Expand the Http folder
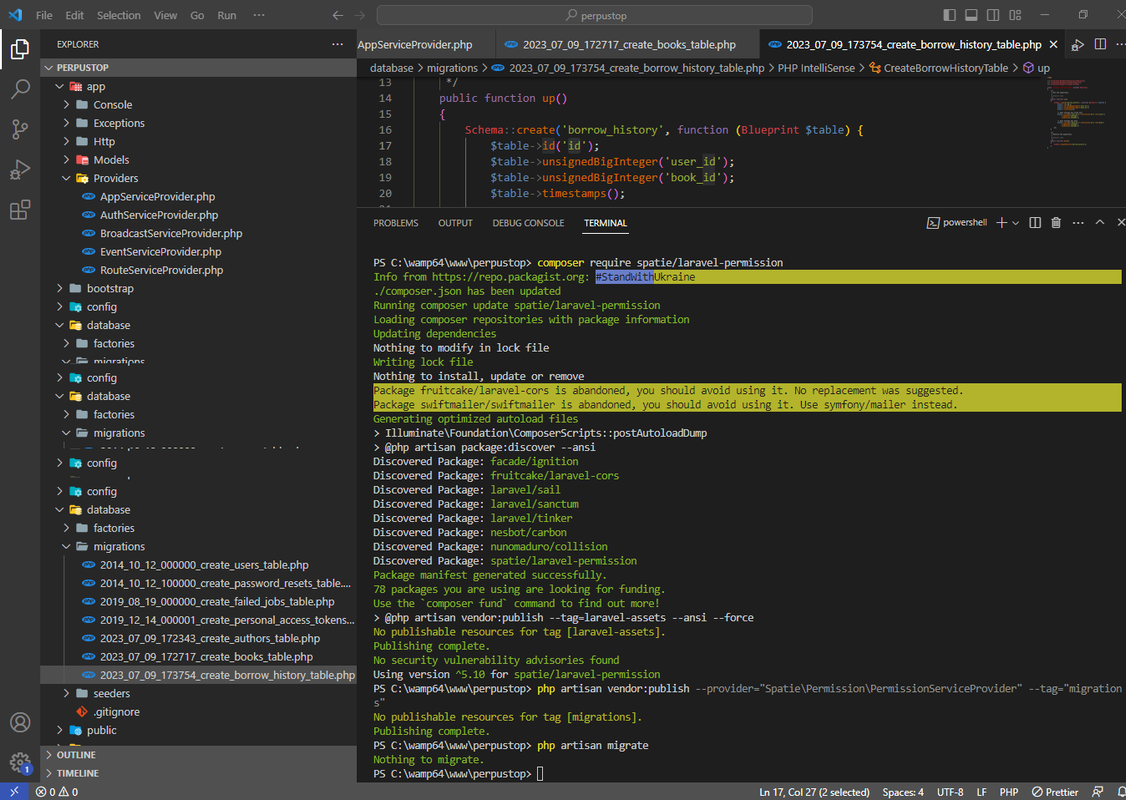This screenshot has height=800, width=1126. [198, 141]
